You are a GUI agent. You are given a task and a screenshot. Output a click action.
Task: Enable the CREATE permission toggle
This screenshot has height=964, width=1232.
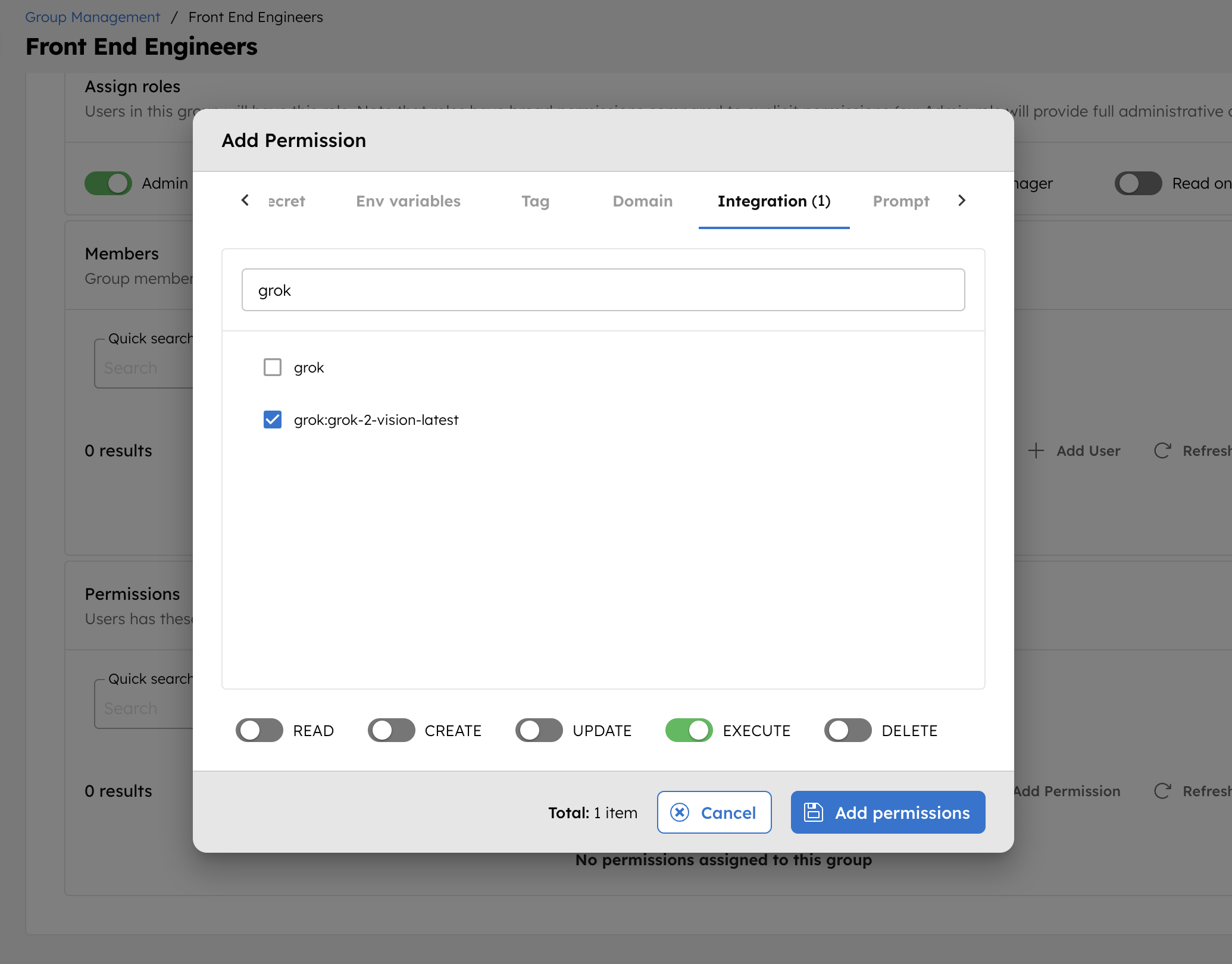(391, 730)
